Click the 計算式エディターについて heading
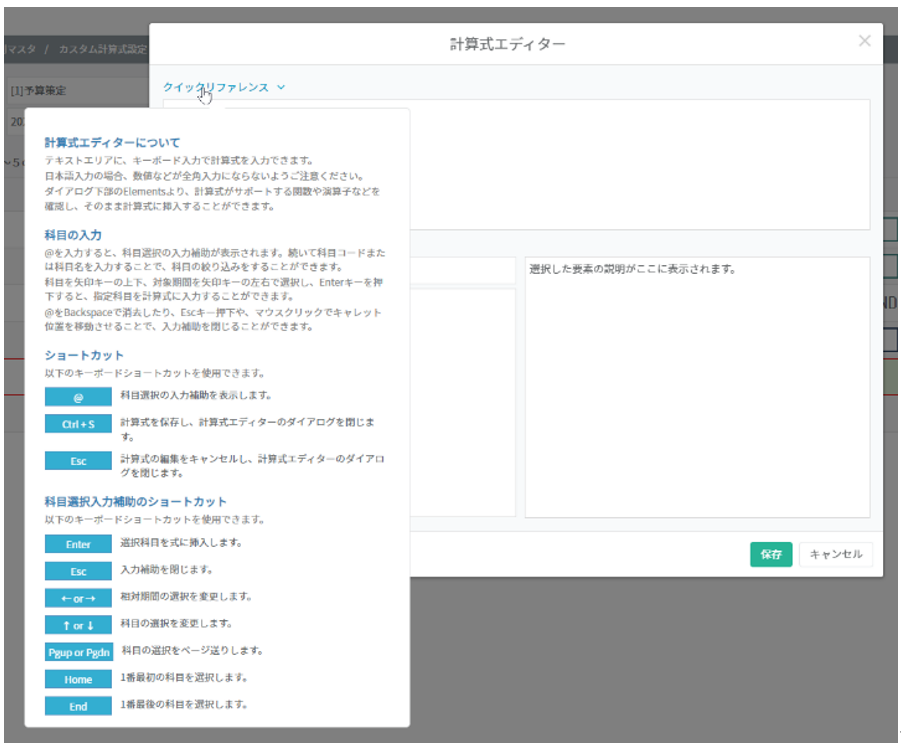 (x=112, y=143)
